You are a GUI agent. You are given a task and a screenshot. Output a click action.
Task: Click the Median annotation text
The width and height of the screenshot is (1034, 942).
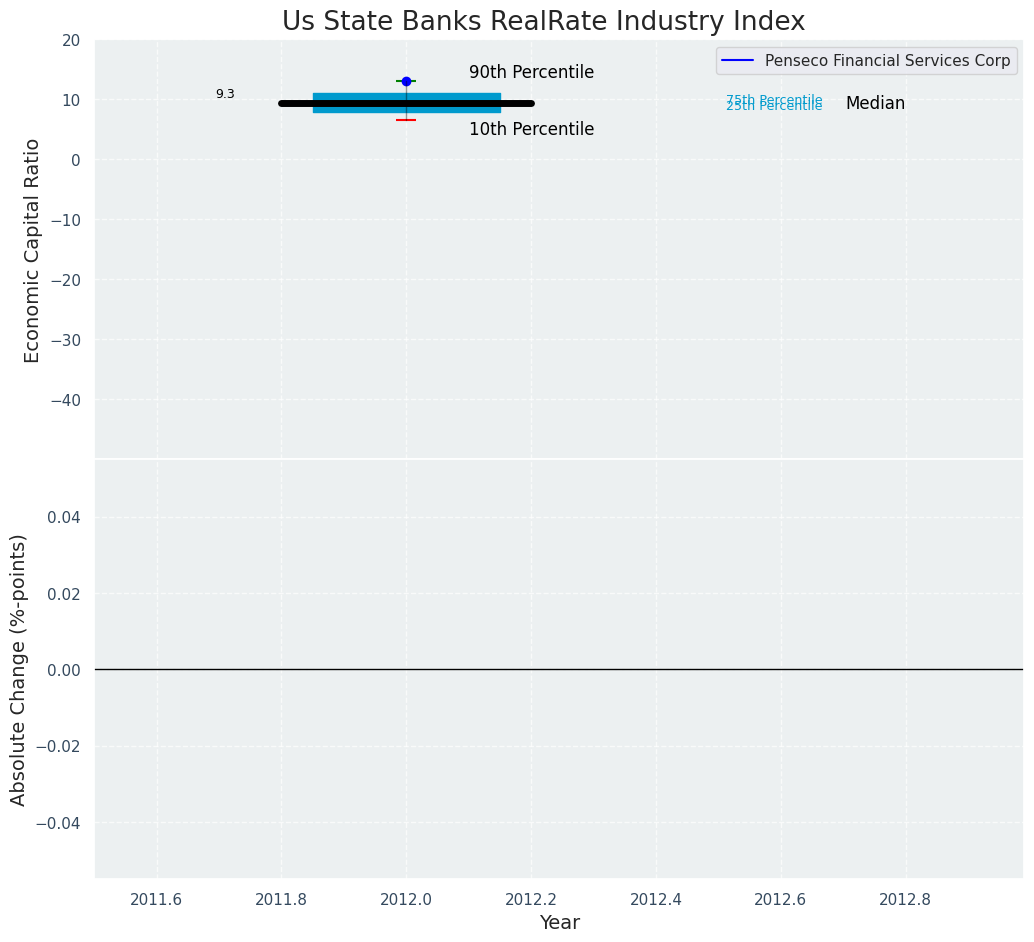(x=875, y=104)
